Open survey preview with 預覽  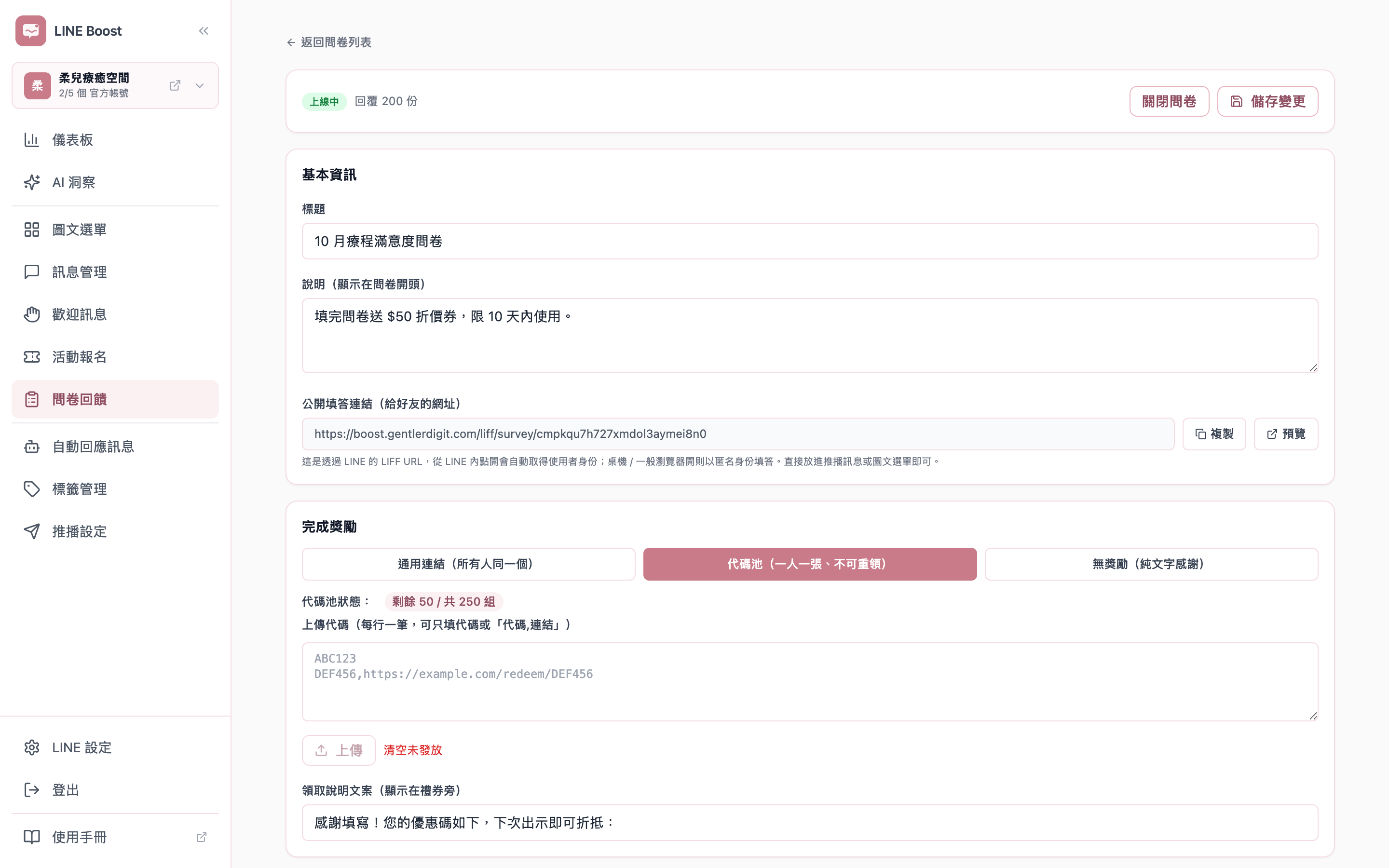point(1286,434)
